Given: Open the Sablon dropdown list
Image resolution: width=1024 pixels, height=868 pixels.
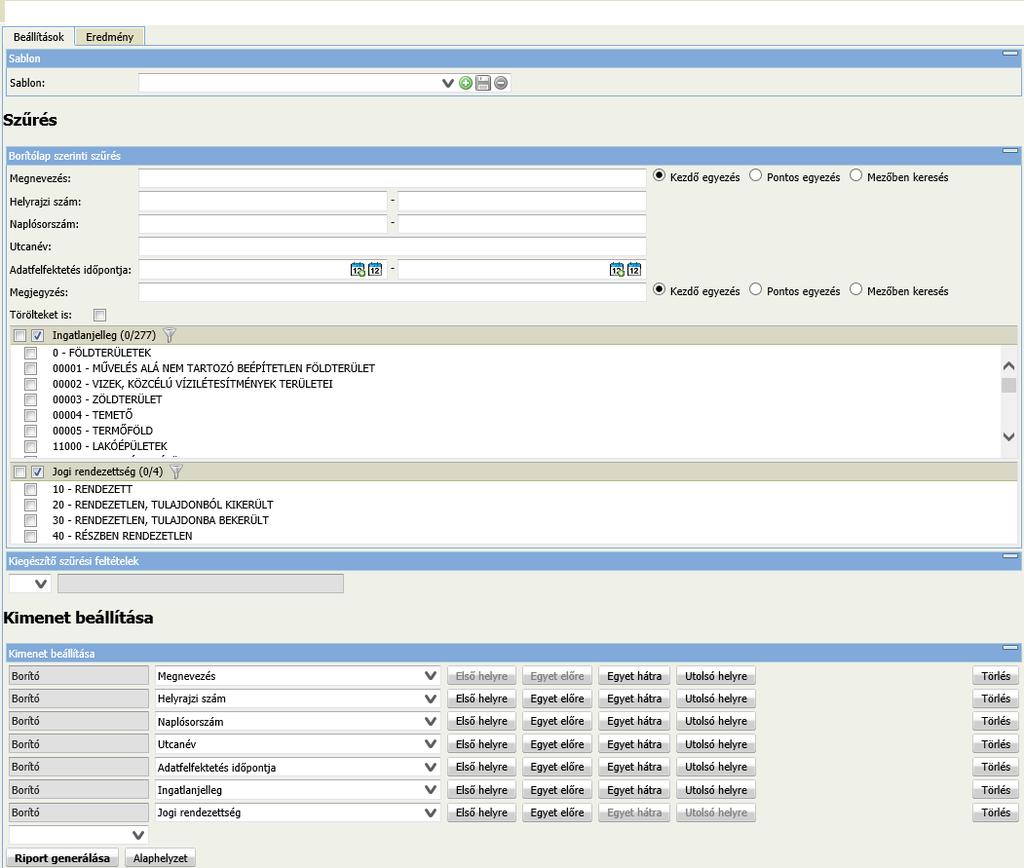Looking at the screenshot, I should click(x=447, y=83).
